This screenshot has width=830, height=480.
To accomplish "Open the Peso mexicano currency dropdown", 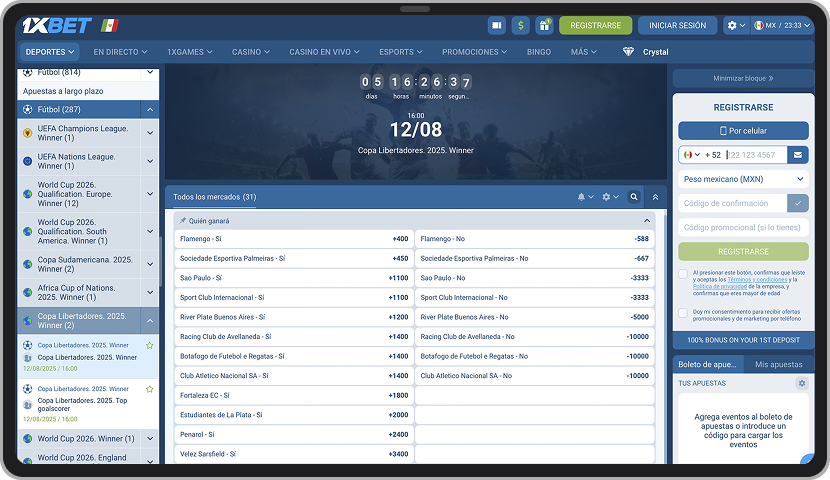I will tap(743, 179).
